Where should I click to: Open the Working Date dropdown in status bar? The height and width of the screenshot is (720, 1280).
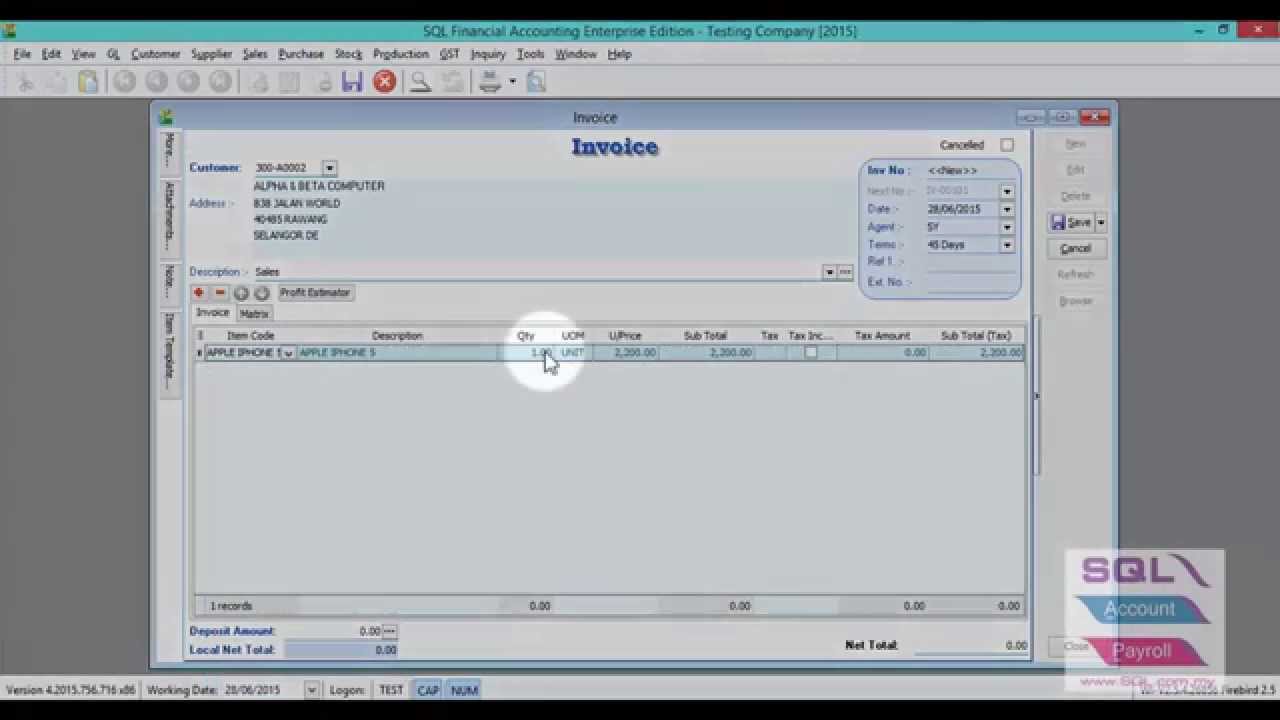tap(312, 690)
